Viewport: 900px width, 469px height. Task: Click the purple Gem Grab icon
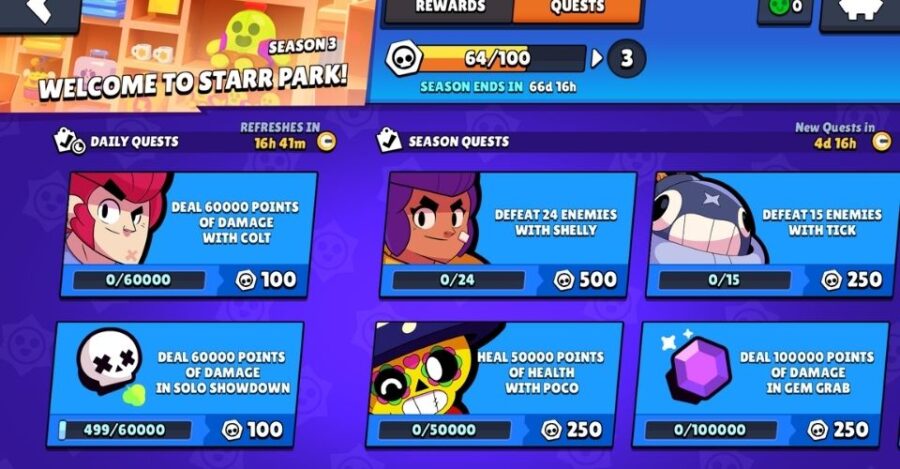(x=699, y=368)
